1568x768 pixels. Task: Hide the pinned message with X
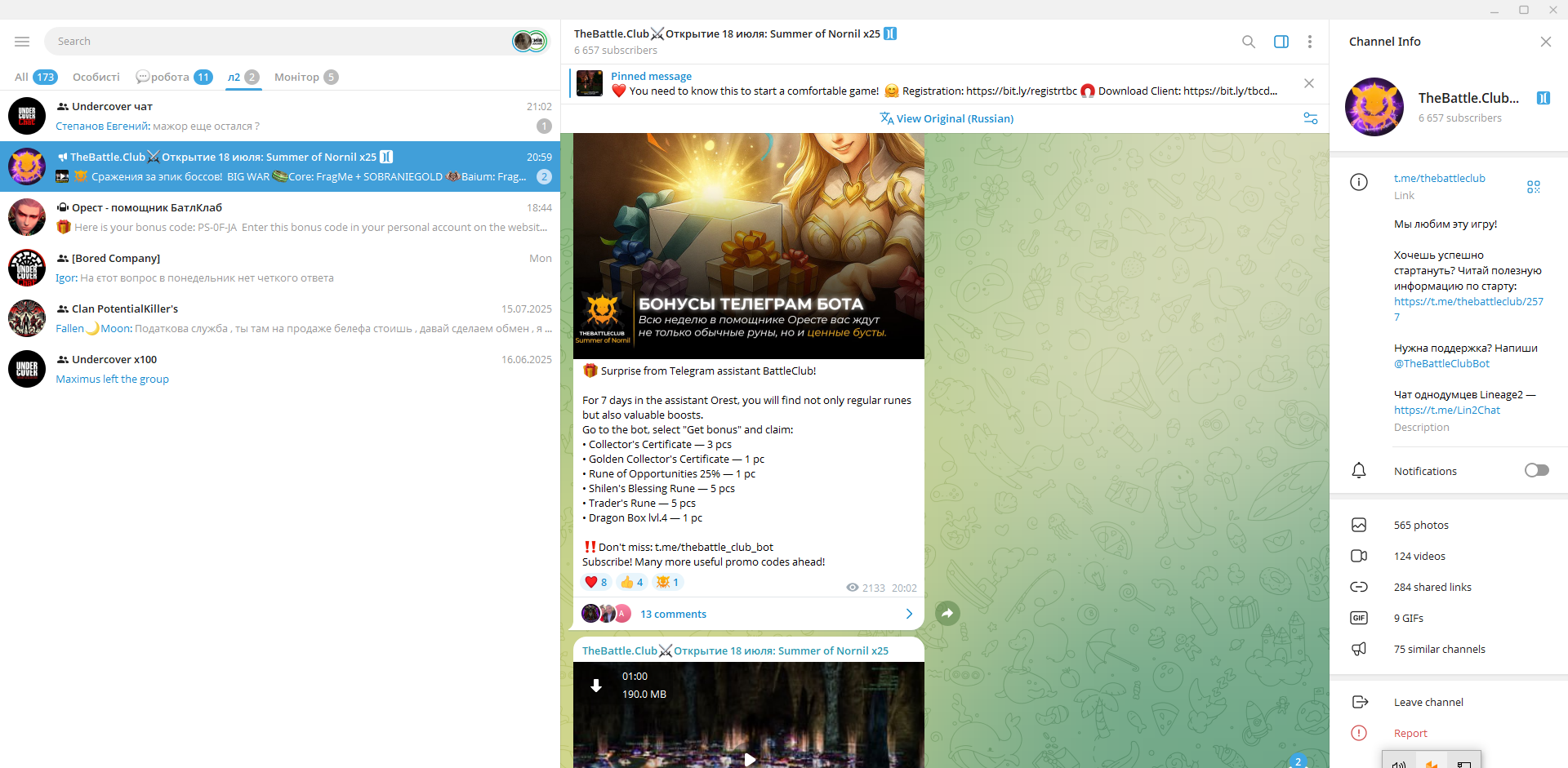pyautogui.click(x=1309, y=83)
